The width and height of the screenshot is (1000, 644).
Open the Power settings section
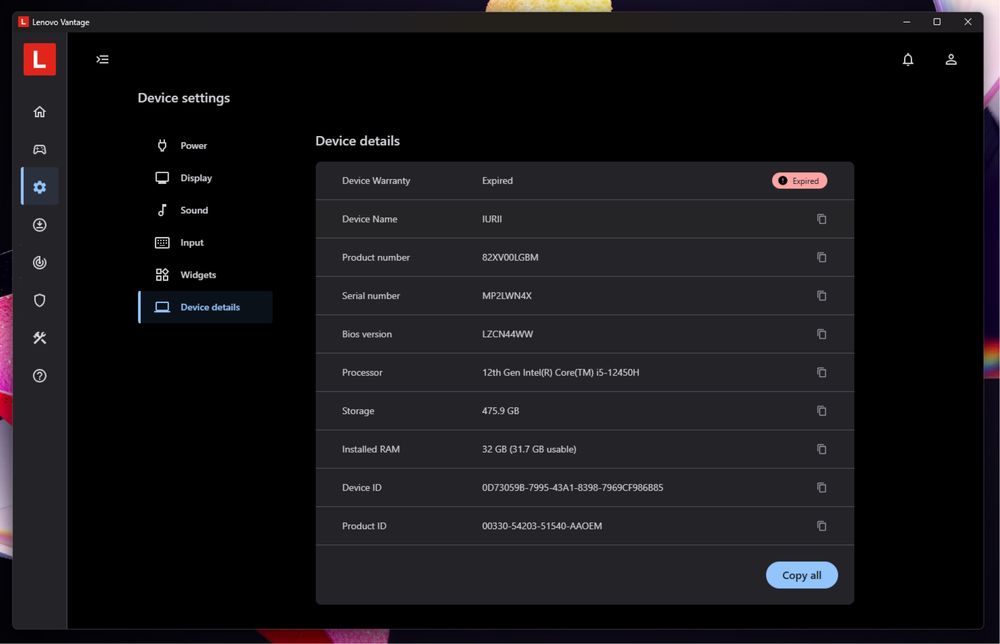pos(205,145)
